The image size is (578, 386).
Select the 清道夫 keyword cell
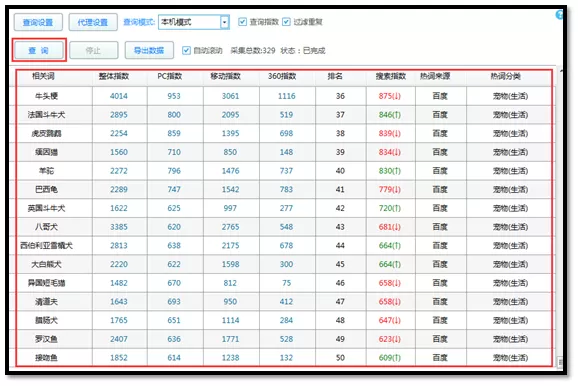point(46,302)
